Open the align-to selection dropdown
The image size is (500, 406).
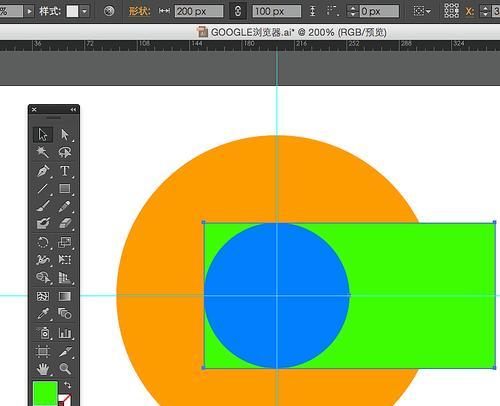coord(422,11)
